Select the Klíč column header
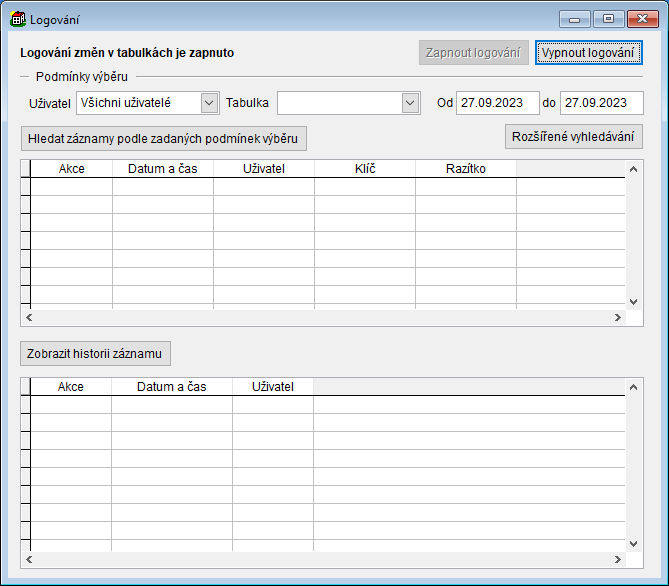 click(x=364, y=169)
